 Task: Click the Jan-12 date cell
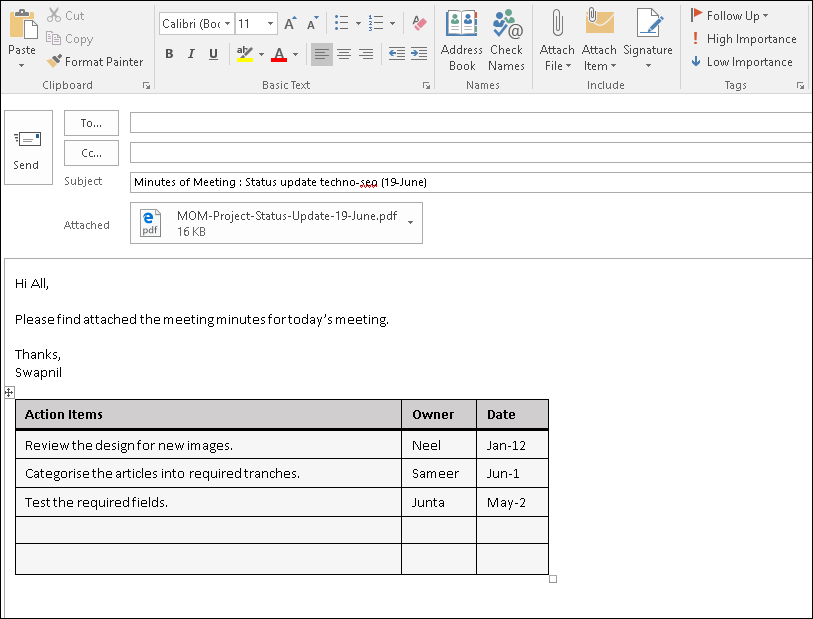pyautogui.click(x=512, y=445)
